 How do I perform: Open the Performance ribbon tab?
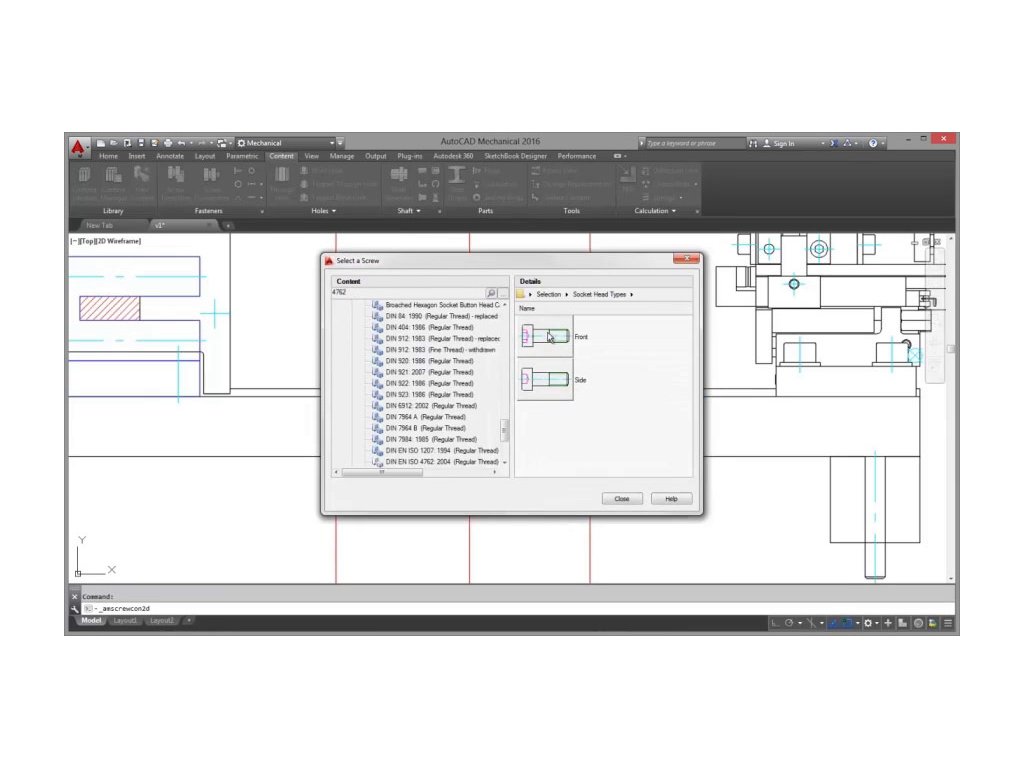click(577, 156)
